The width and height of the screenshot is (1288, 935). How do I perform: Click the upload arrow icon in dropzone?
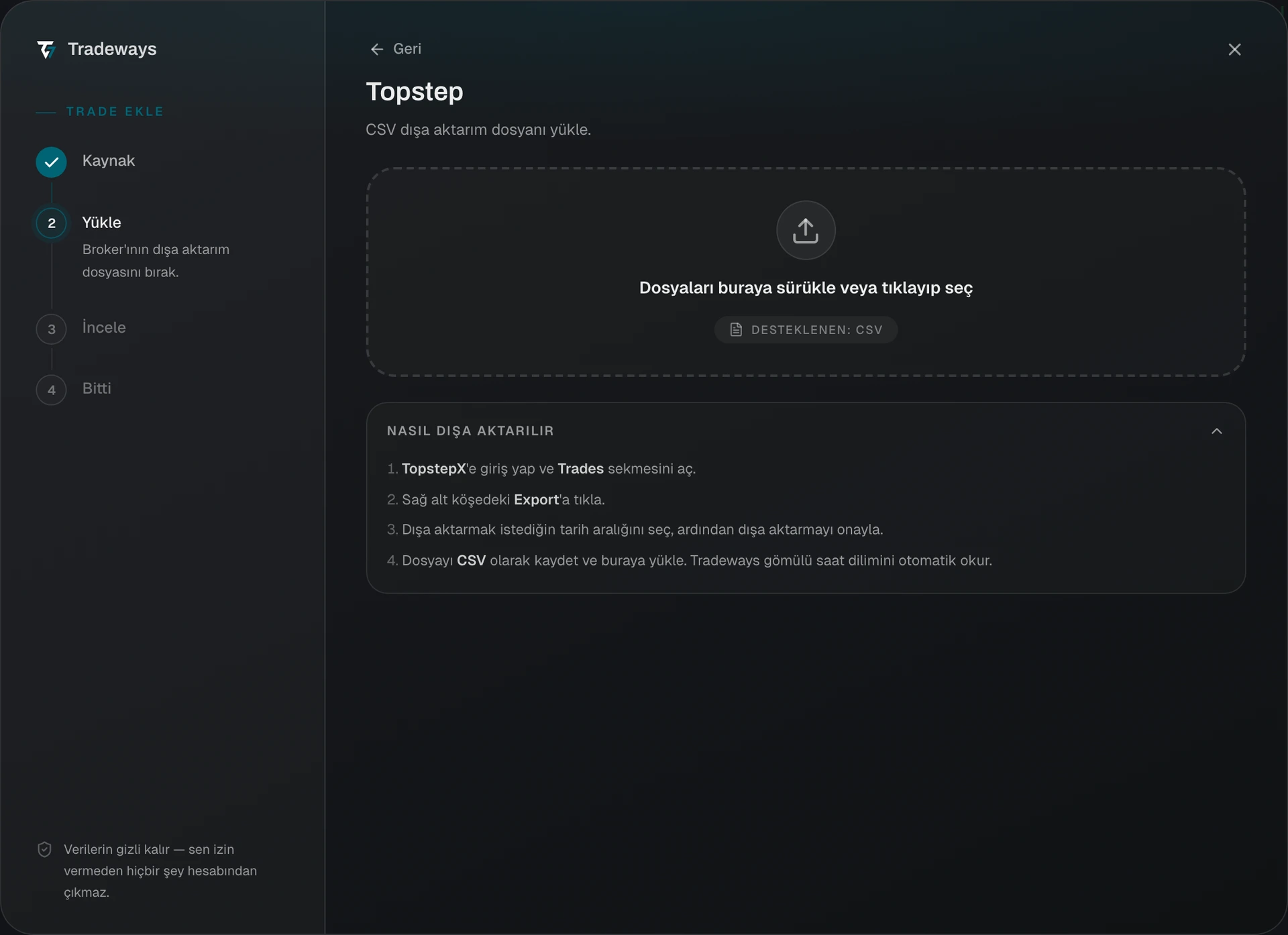pos(806,230)
